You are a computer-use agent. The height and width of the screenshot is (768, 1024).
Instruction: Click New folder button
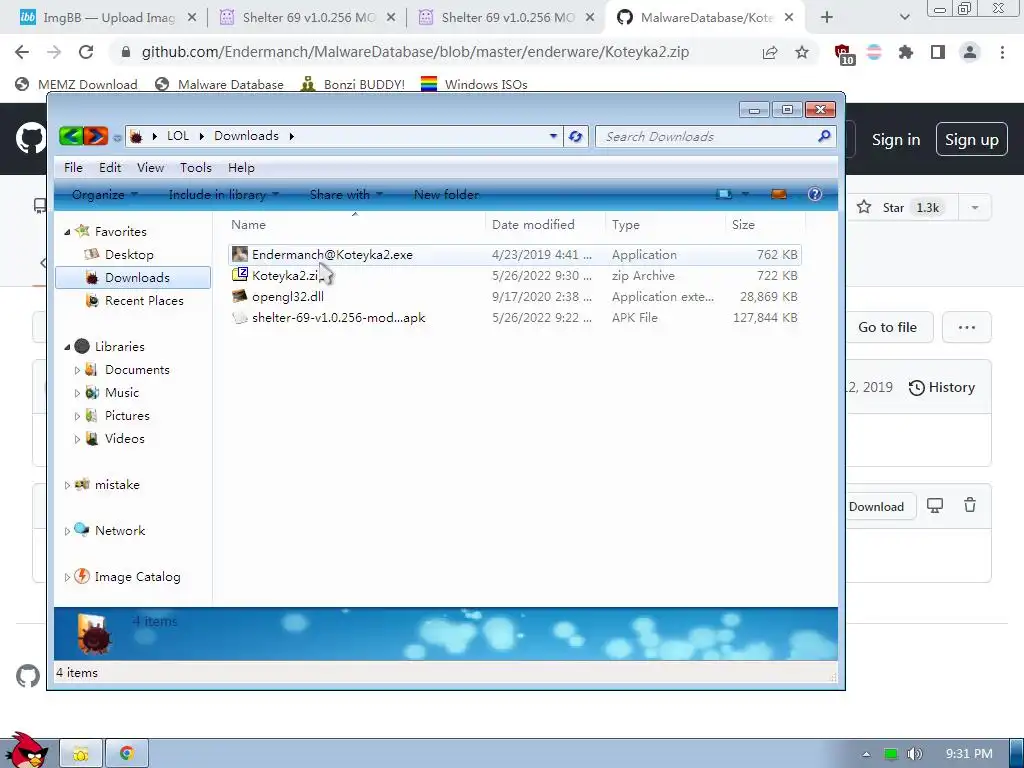(x=447, y=195)
